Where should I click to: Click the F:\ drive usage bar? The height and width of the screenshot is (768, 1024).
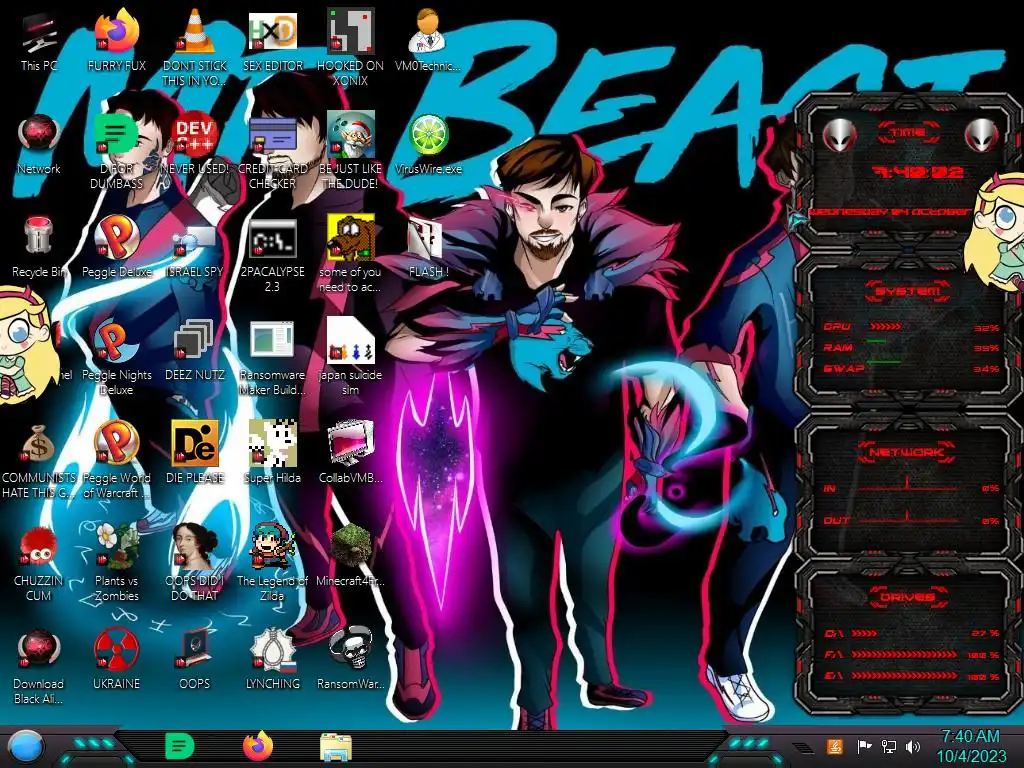click(910, 654)
